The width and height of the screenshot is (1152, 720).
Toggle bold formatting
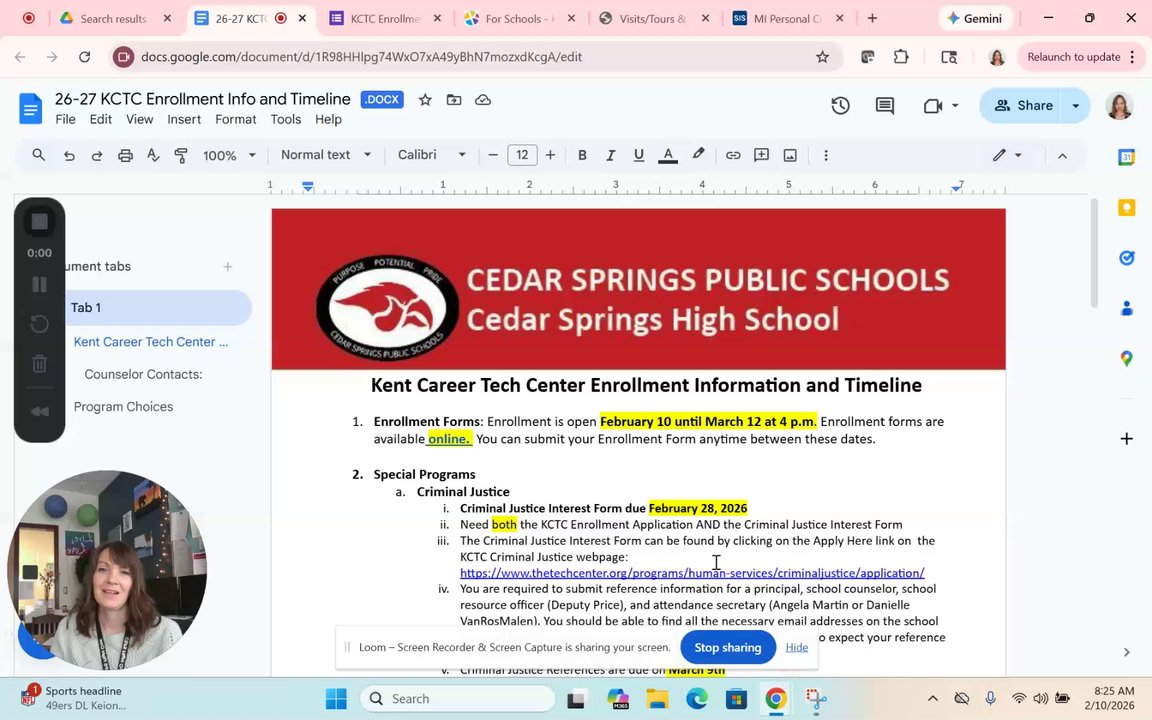tap(582, 155)
